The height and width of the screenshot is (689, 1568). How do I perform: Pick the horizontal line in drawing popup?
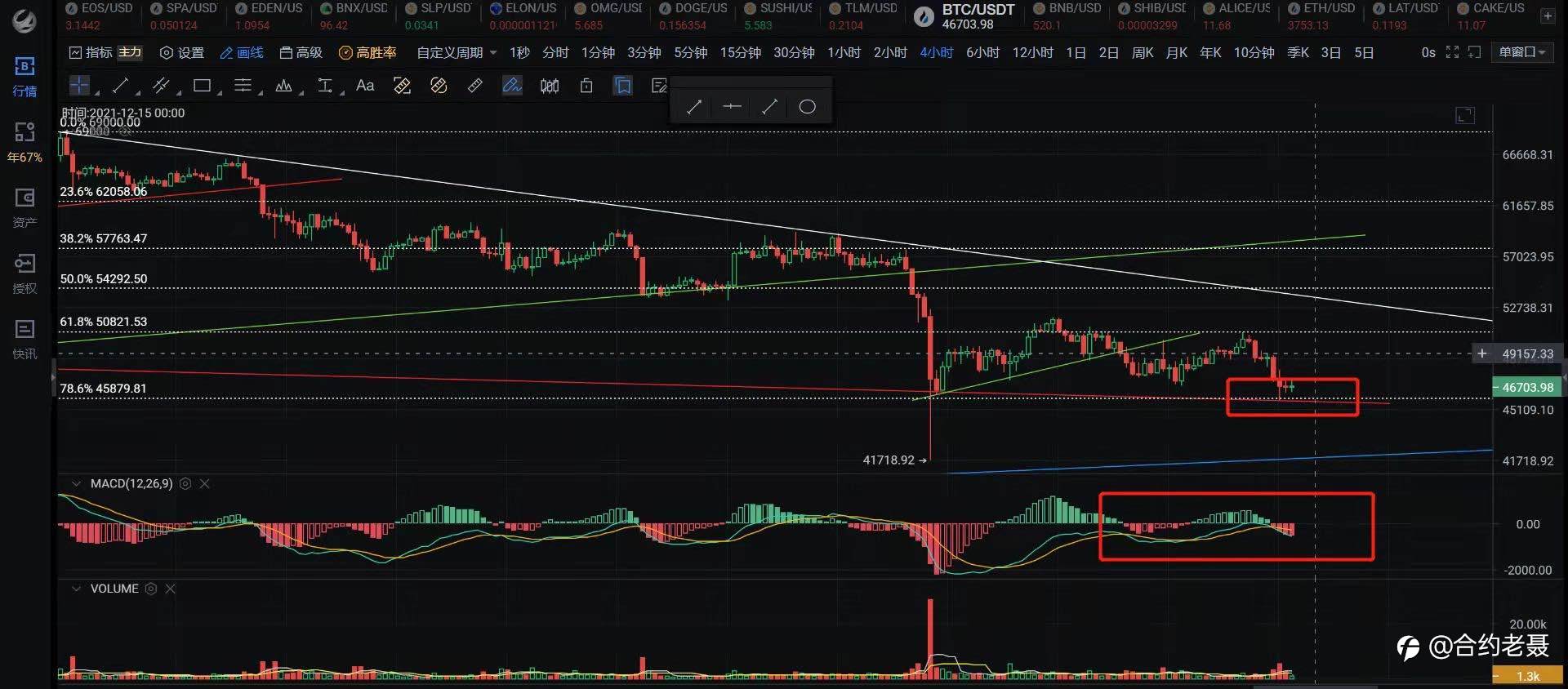[732, 106]
